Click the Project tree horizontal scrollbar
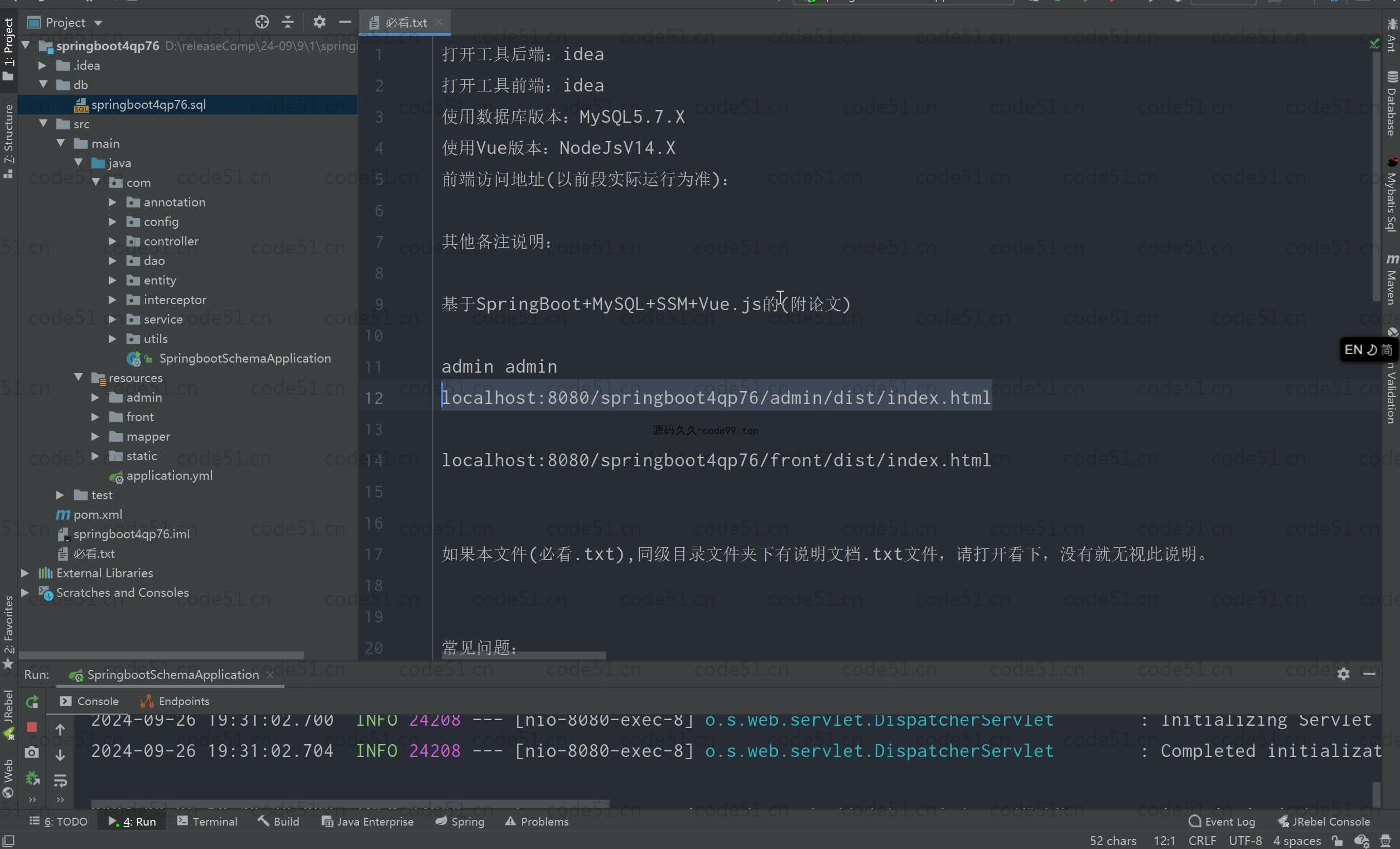 161,655
